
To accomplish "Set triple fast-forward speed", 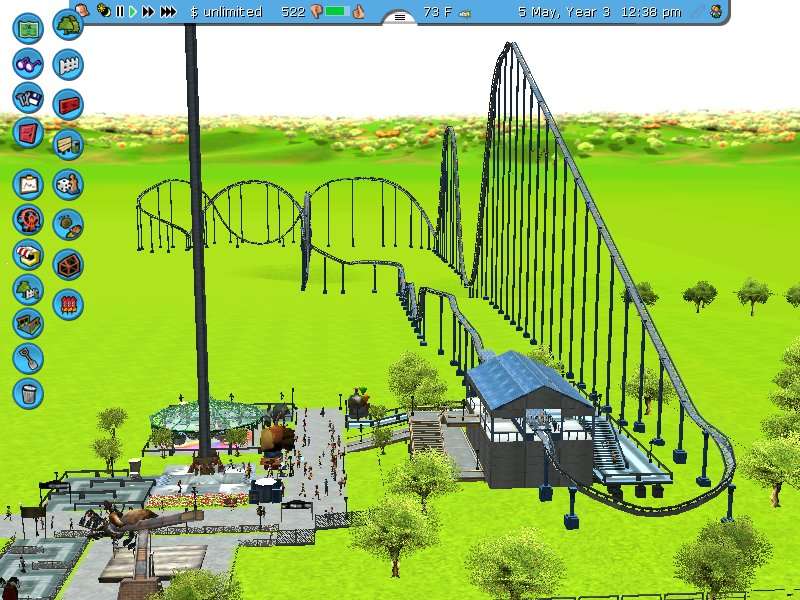I will [168, 12].
